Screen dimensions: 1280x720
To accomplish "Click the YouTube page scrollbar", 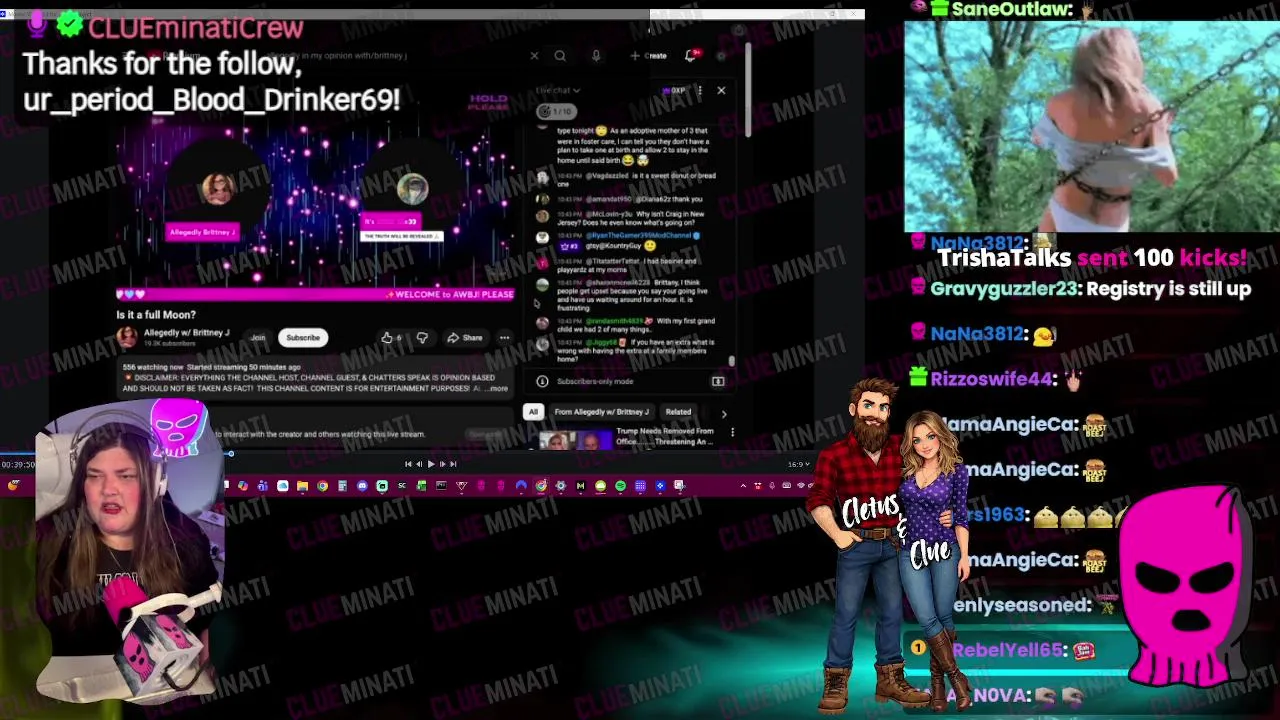I will pos(746,90).
